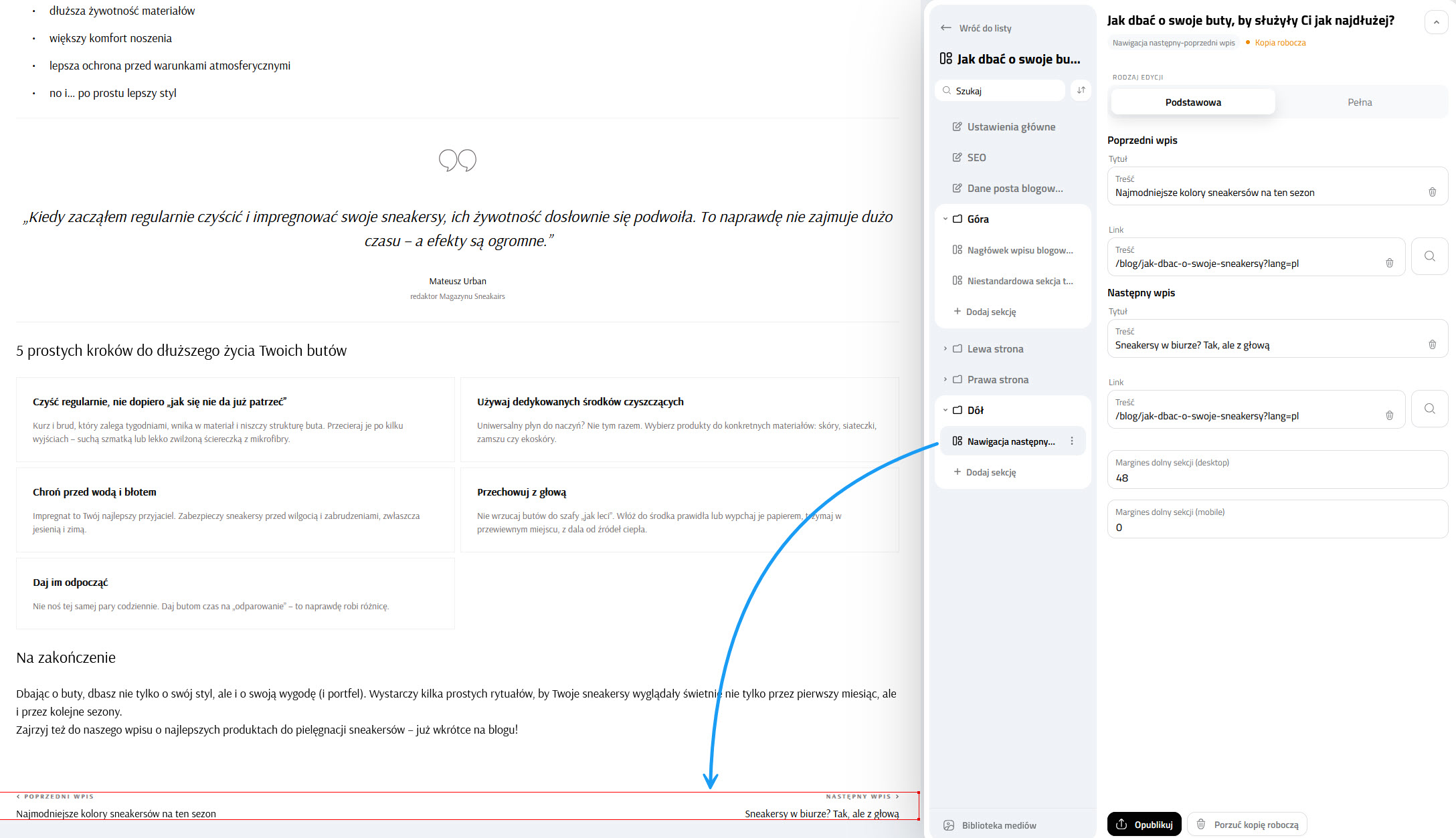The height and width of the screenshot is (838, 1456).
Task: Click search icon next to next post link
Action: (x=1429, y=409)
